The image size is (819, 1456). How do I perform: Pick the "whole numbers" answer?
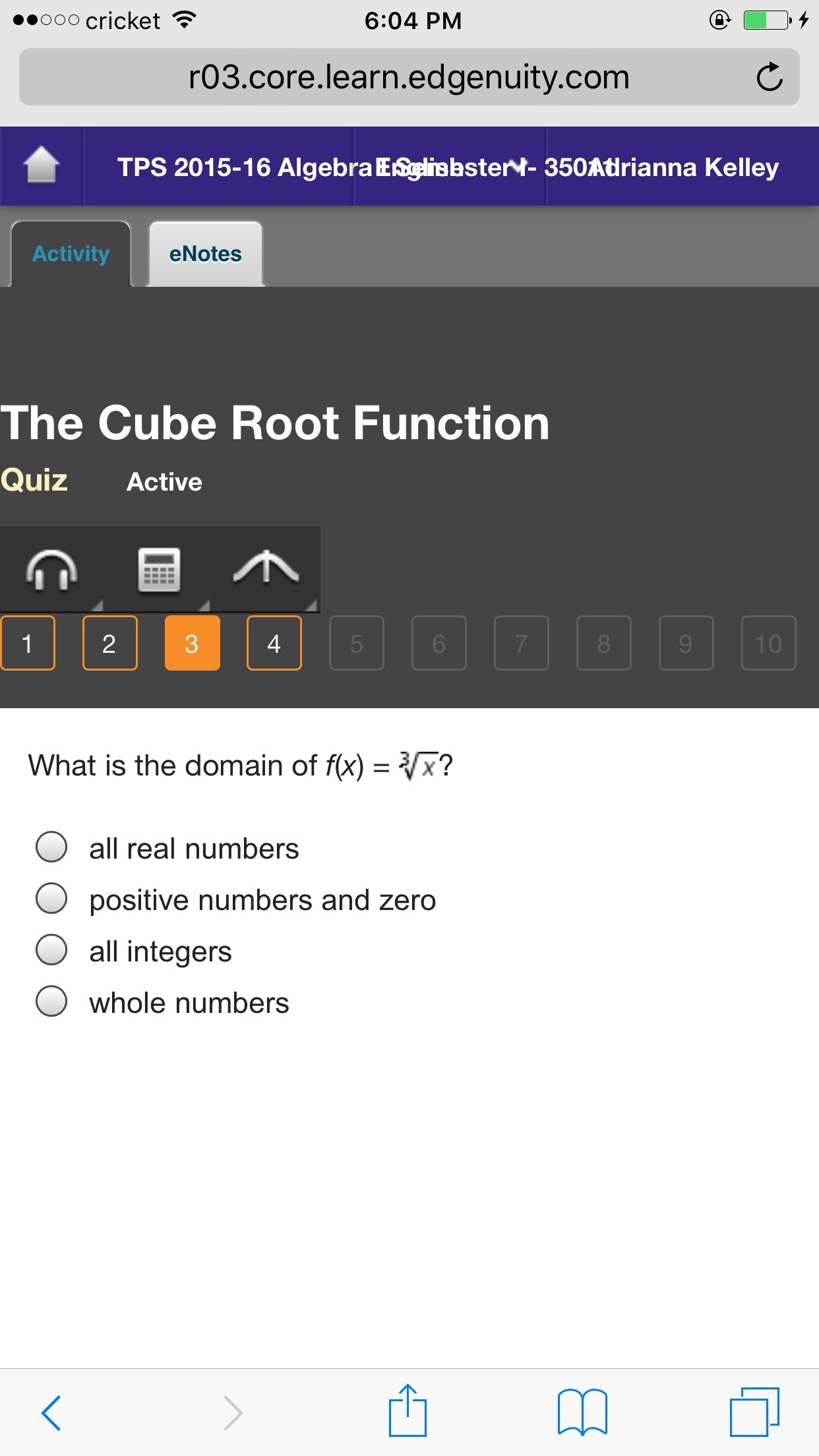click(x=51, y=1002)
